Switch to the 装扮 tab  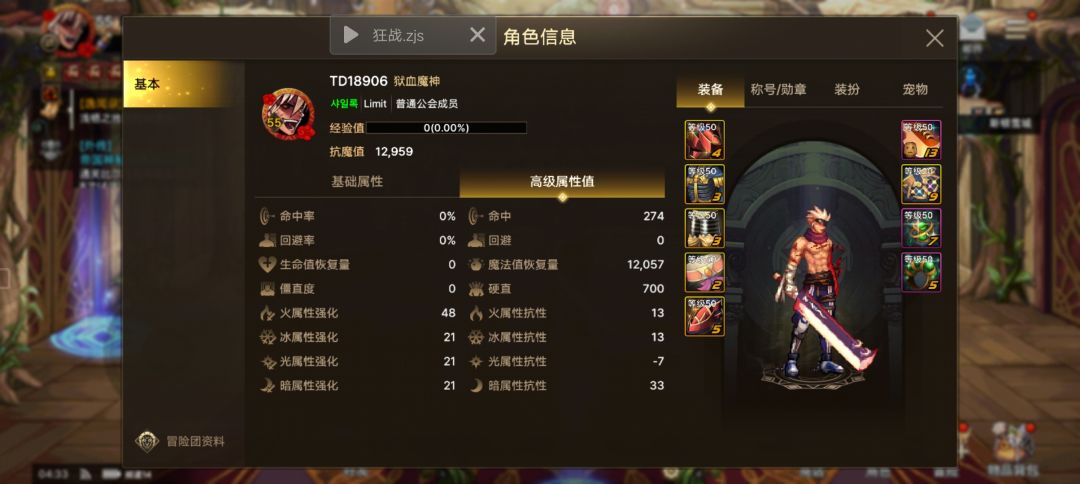tap(847, 90)
